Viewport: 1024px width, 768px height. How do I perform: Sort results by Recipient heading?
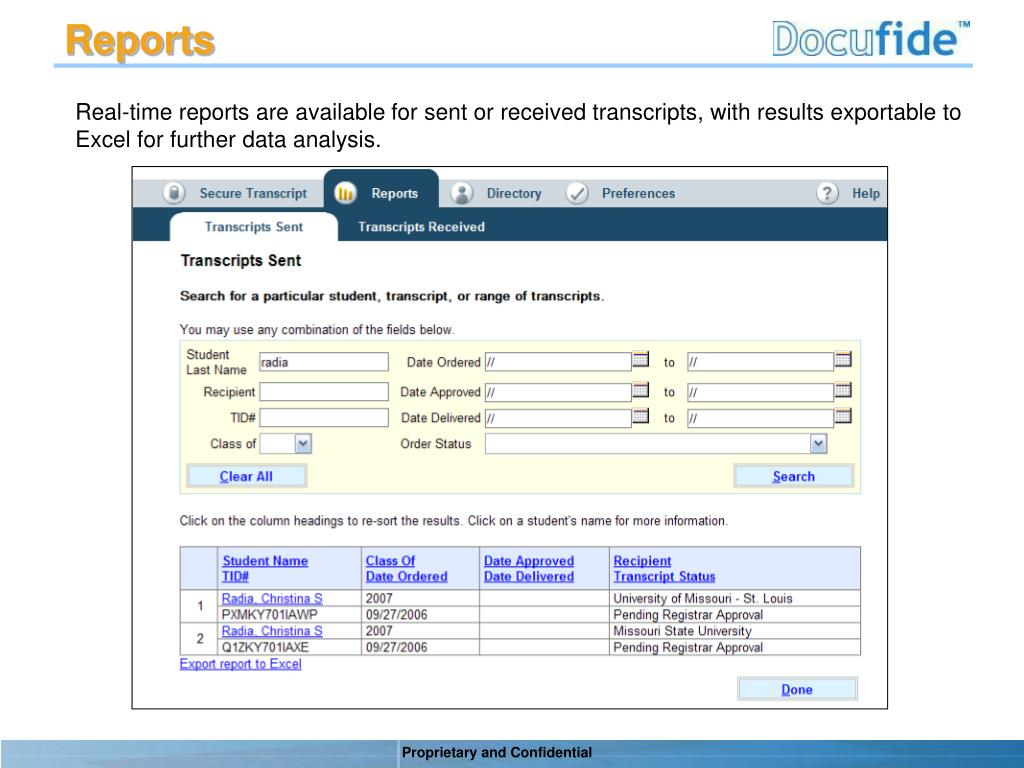642,561
